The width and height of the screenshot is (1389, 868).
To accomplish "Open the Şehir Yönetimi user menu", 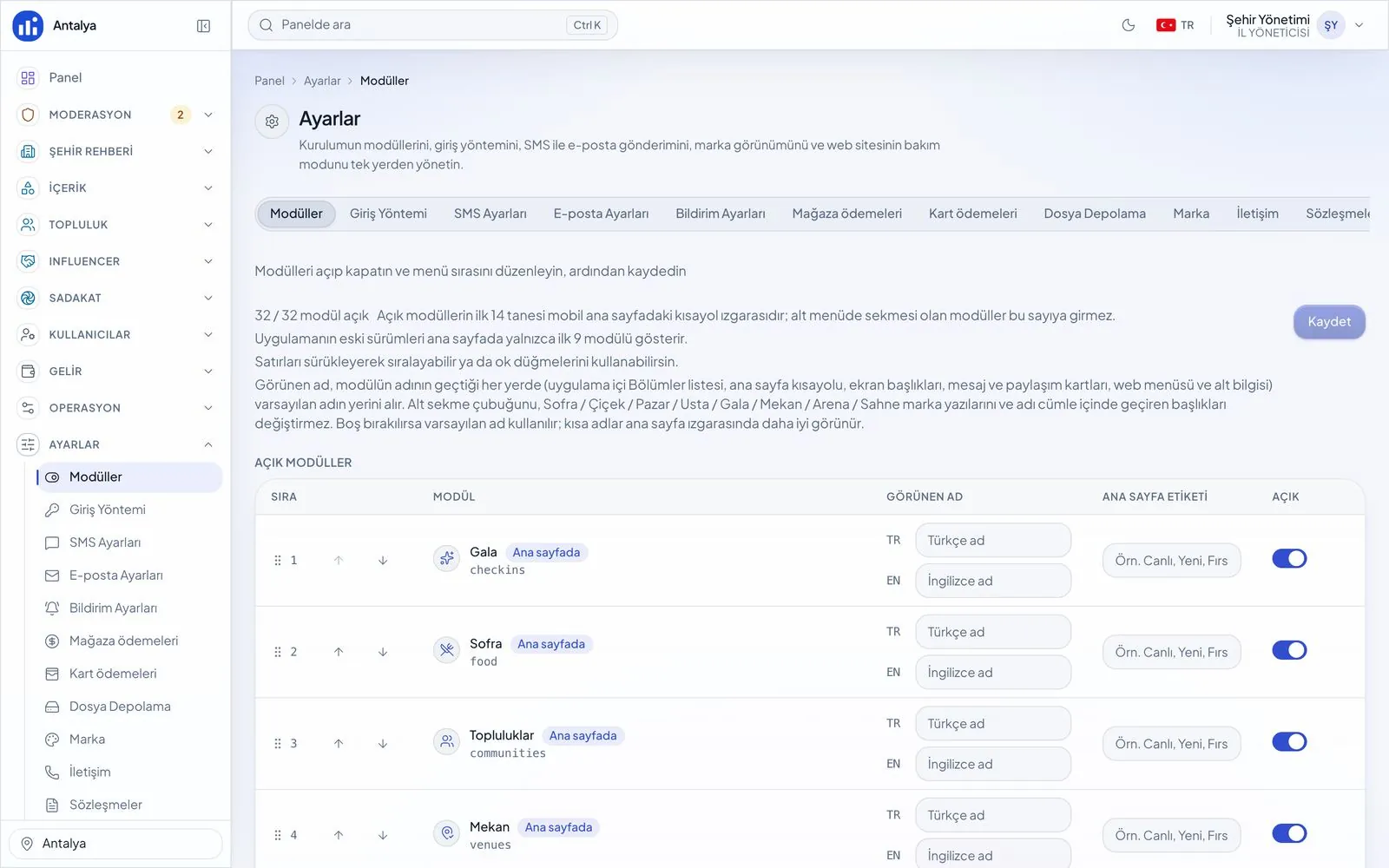I will tap(1294, 26).
